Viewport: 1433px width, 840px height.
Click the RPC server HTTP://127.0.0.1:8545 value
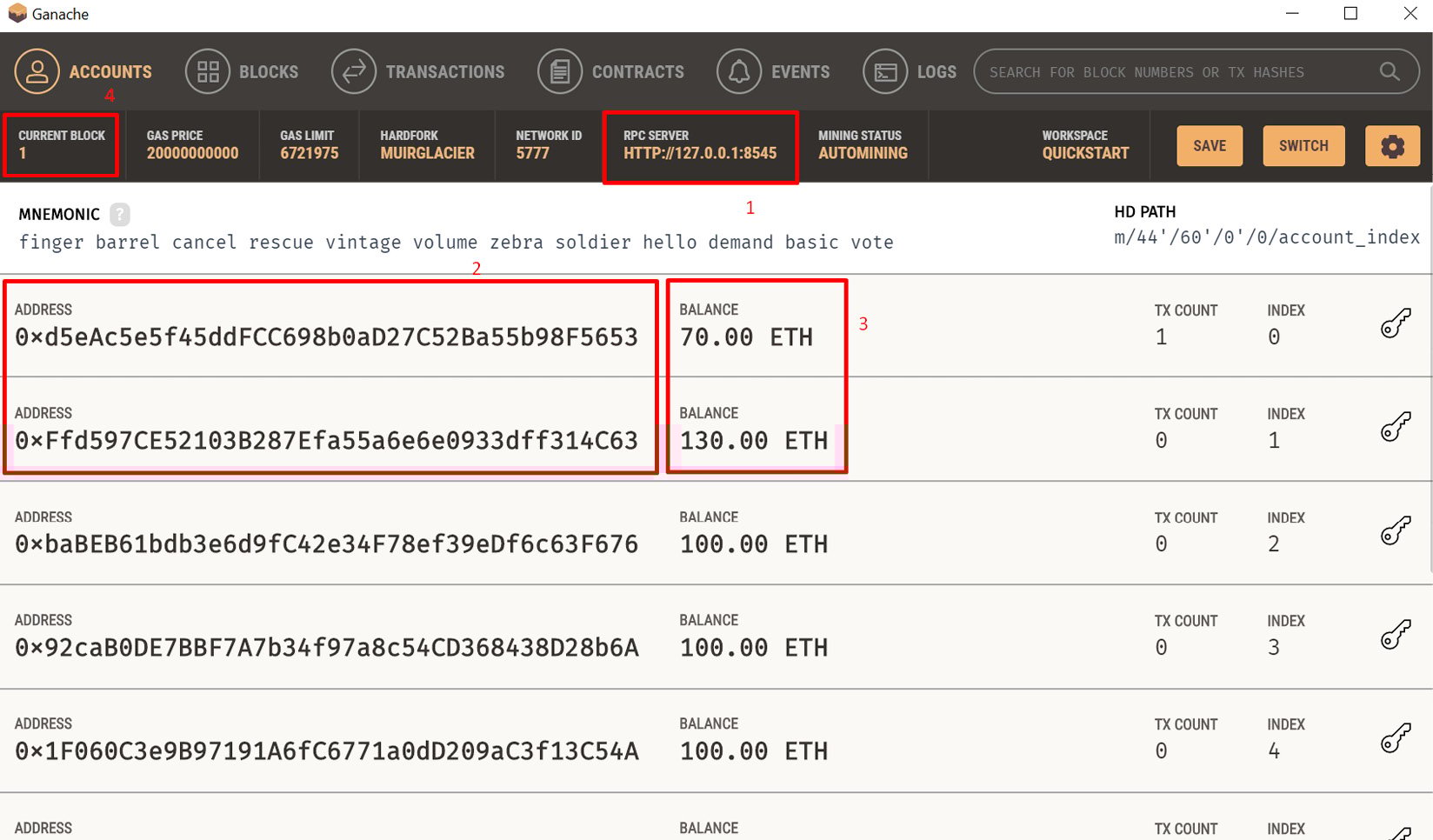pos(700,153)
